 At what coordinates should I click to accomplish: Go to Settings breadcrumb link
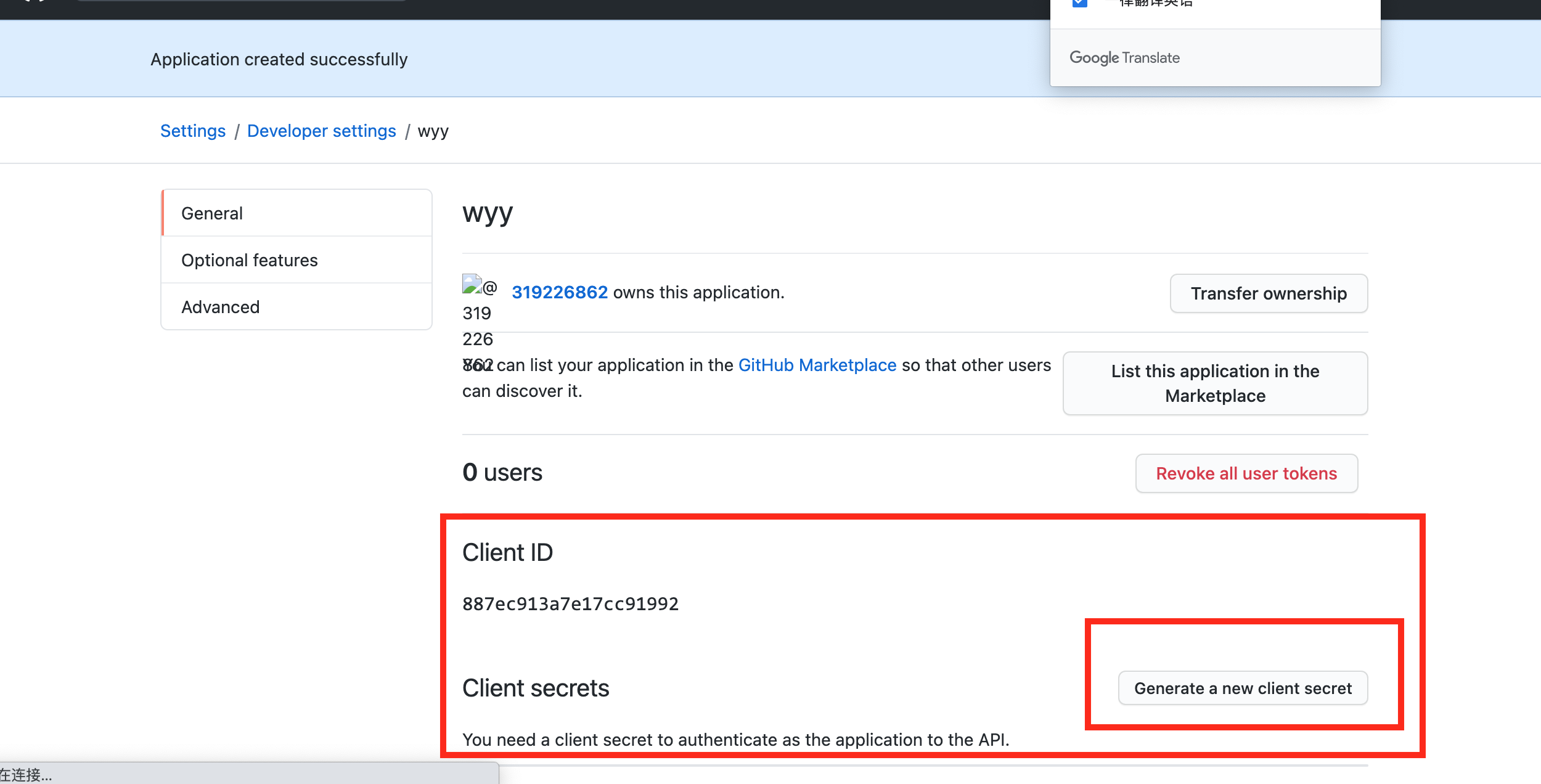point(193,131)
